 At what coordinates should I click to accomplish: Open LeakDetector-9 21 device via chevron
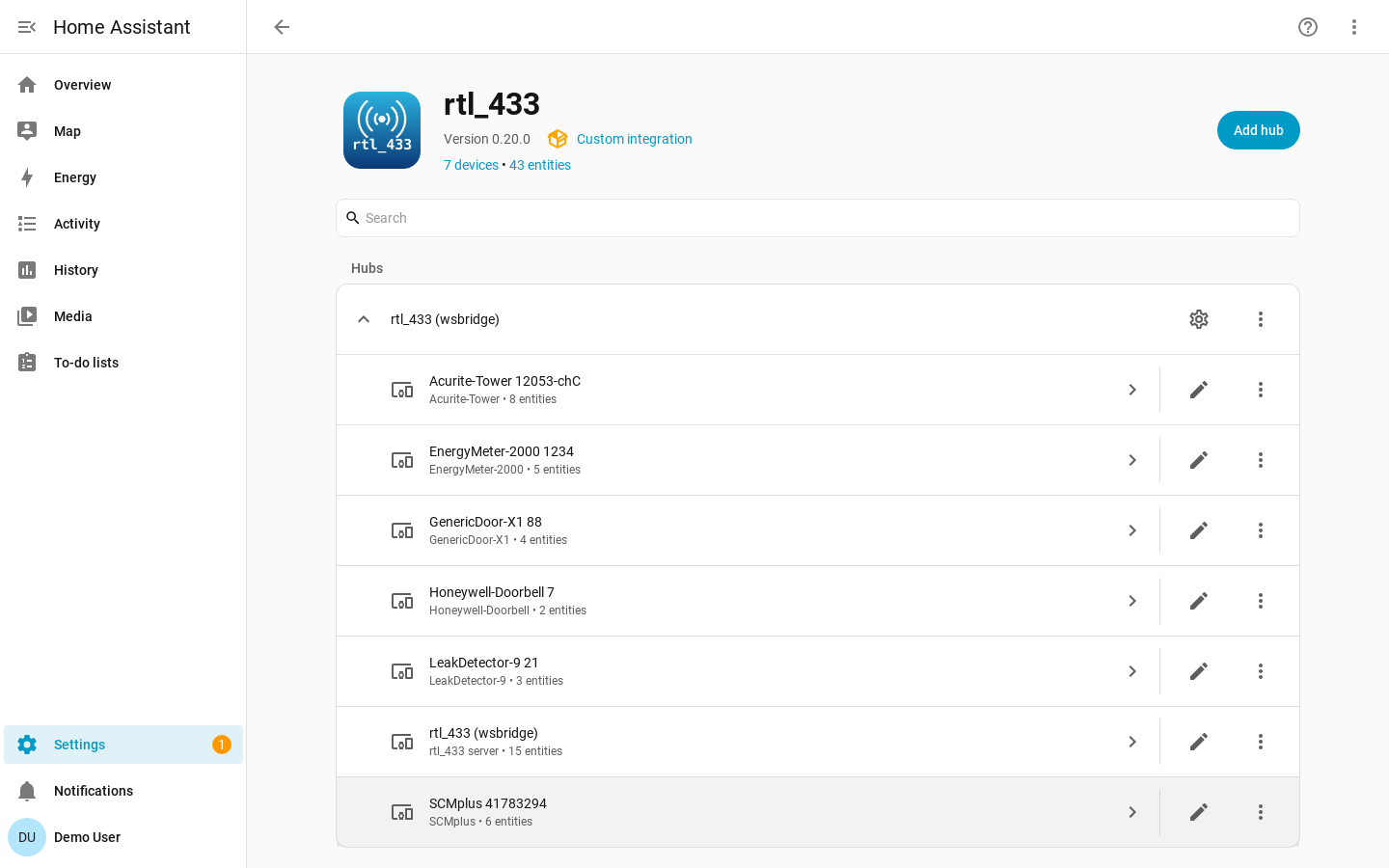click(1132, 671)
